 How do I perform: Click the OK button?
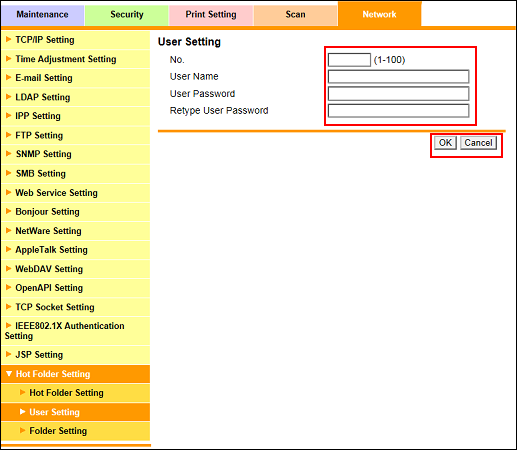tap(445, 143)
